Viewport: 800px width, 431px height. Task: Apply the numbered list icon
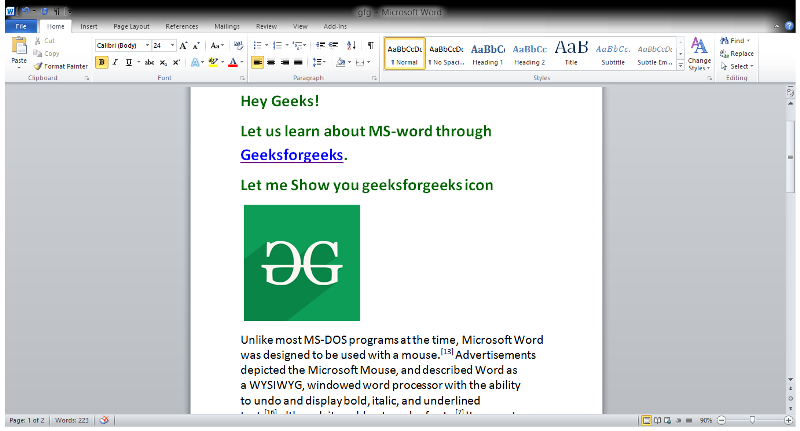[277, 45]
